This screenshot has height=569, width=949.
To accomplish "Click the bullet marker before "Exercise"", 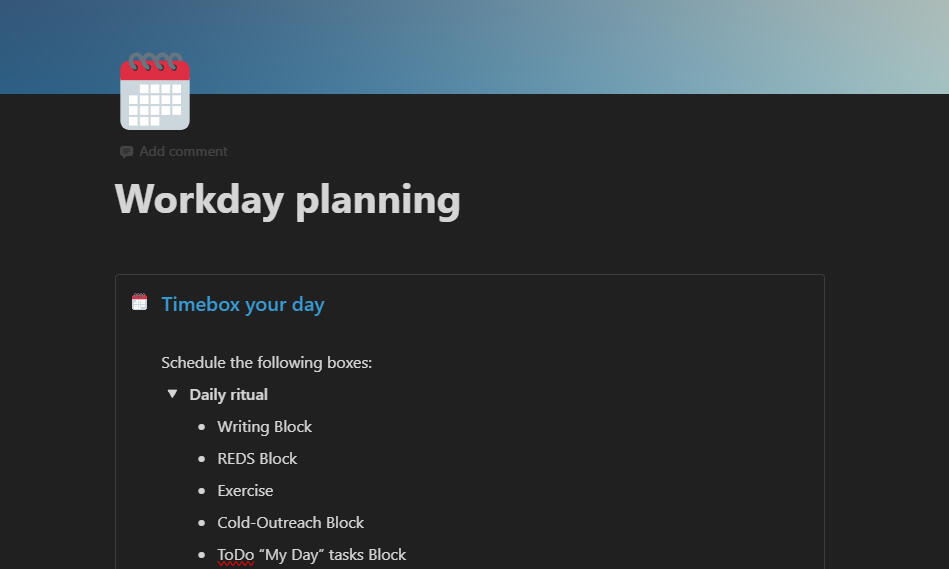I will pyautogui.click(x=201, y=491).
